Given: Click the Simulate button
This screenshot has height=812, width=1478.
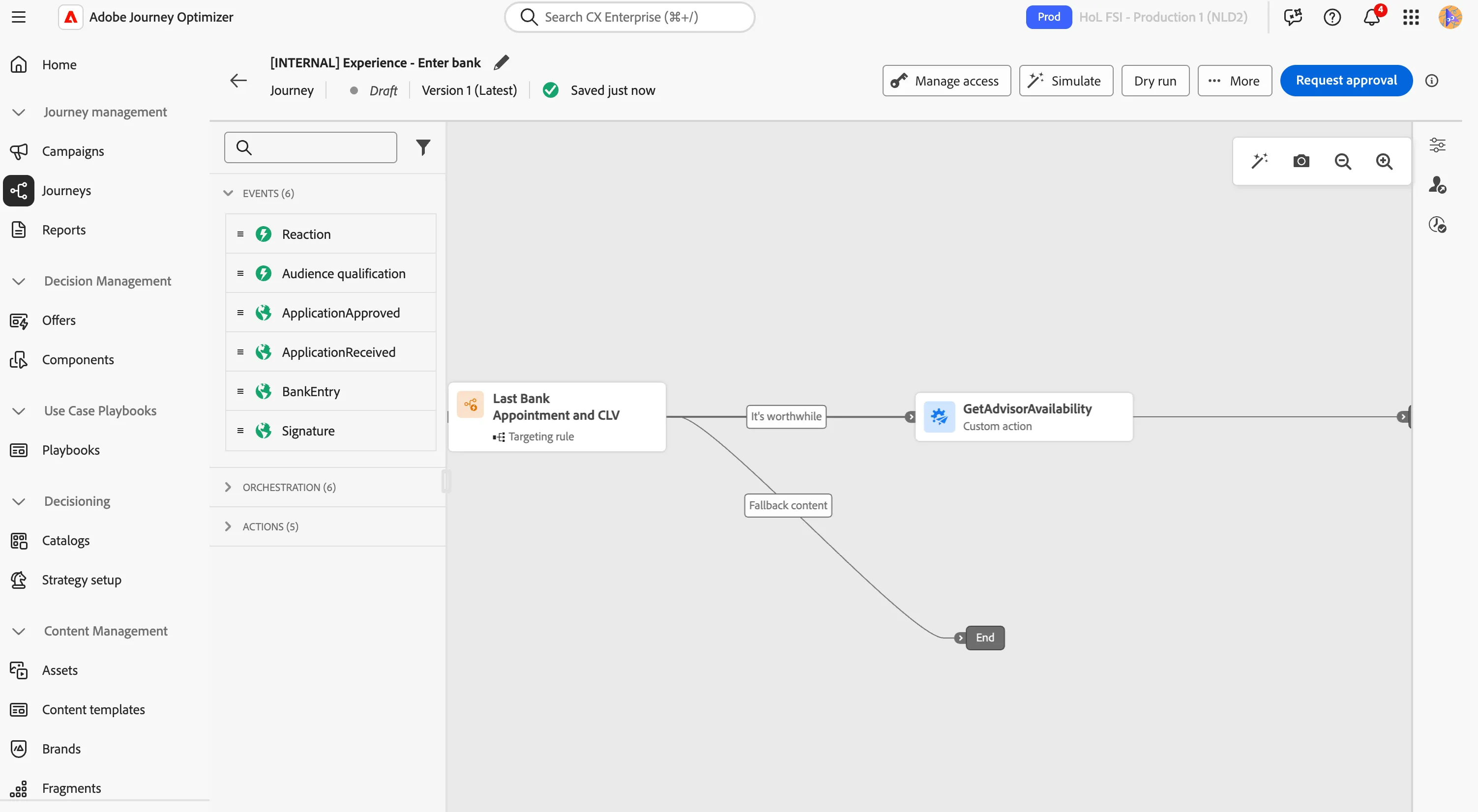Looking at the screenshot, I should (x=1065, y=81).
